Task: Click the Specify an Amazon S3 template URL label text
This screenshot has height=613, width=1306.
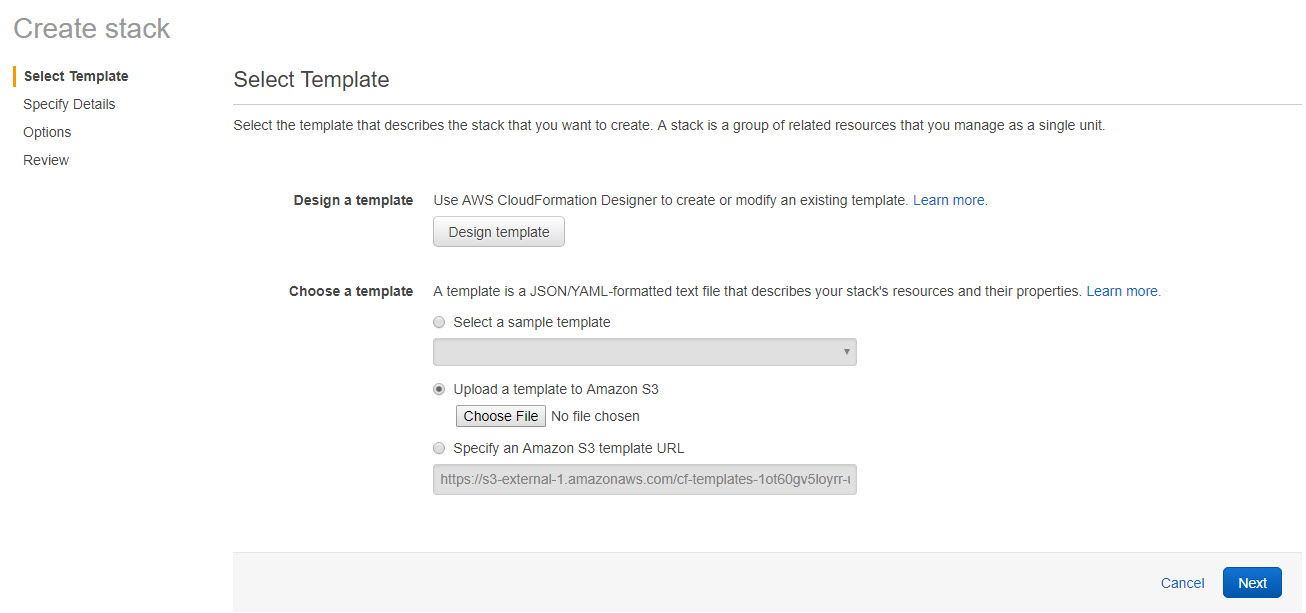Action: pos(568,448)
